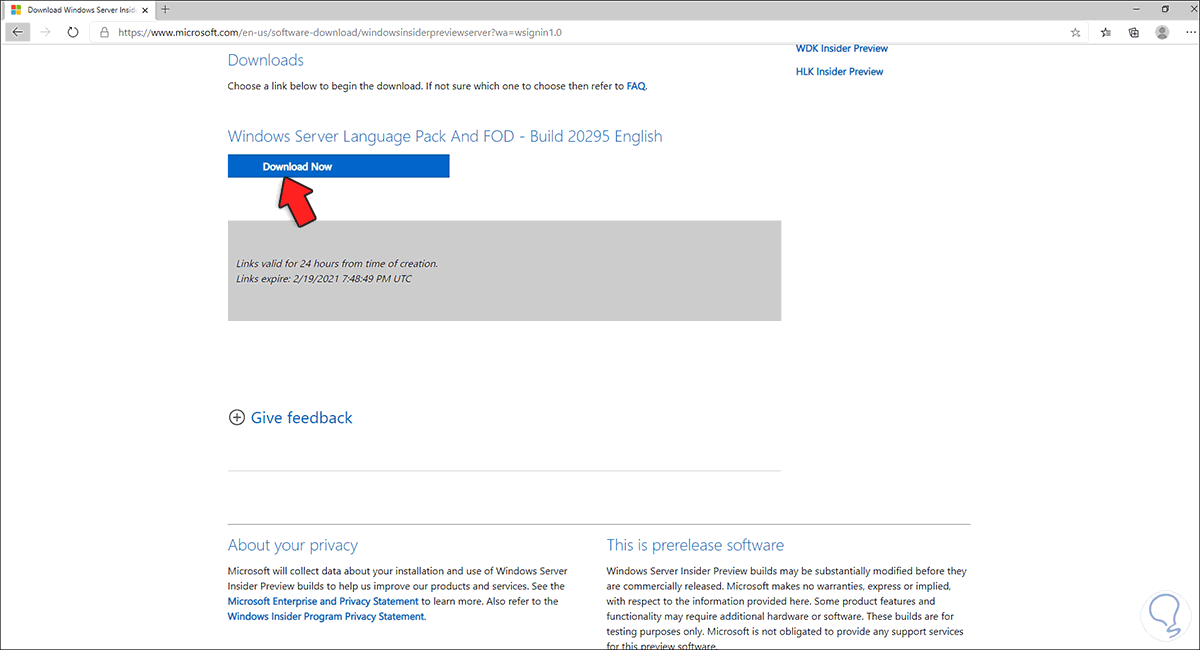The image size is (1200, 650).
Task: Open the HLK Insider Preview link
Action: pos(839,71)
